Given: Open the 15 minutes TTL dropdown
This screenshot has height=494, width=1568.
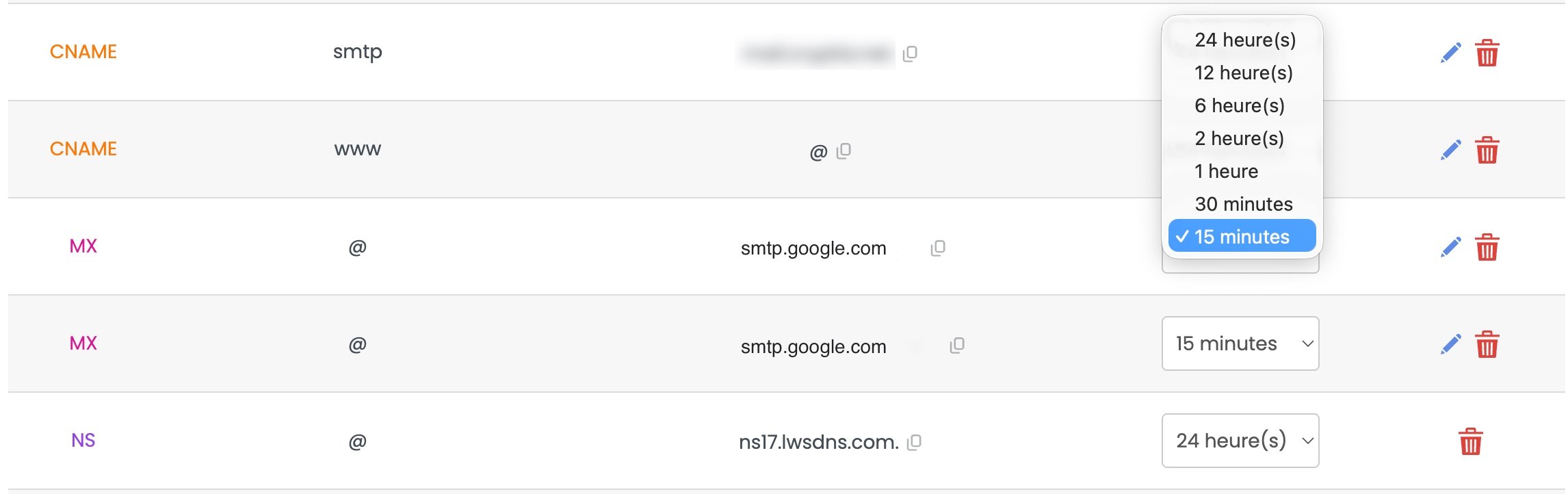Looking at the screenshot, I should point(1240,343).
